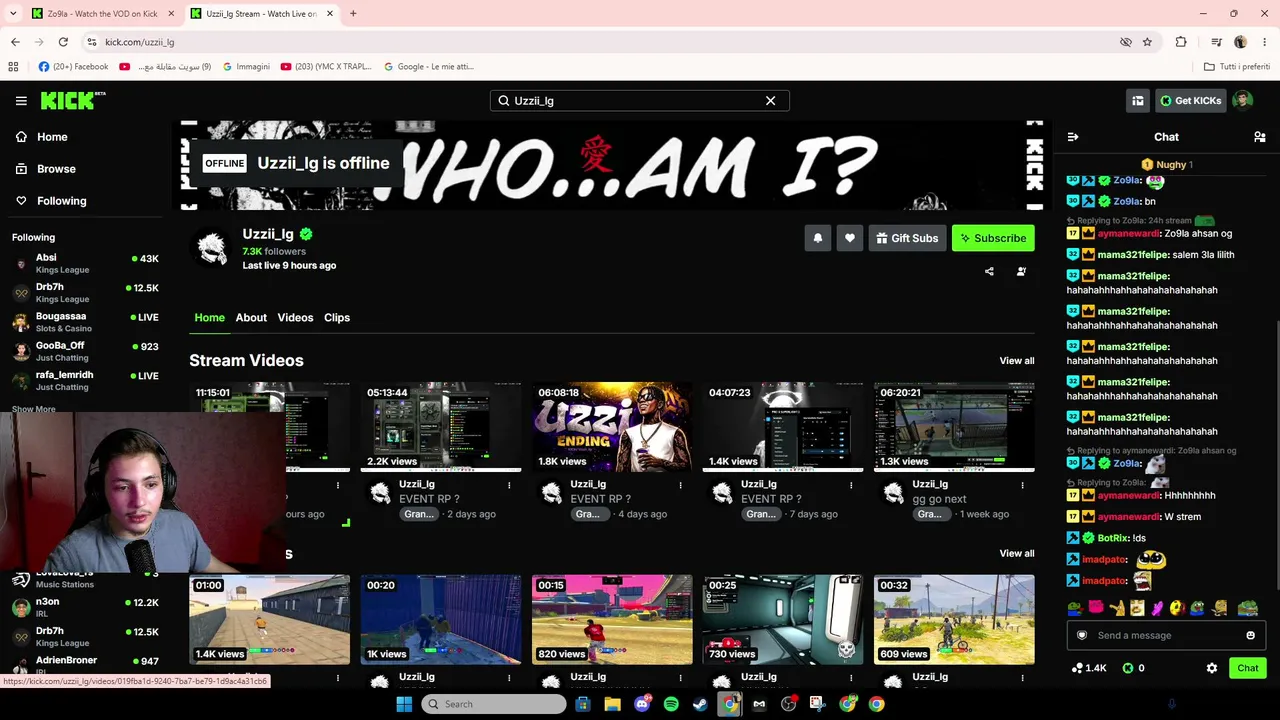Open Spotify from the taskbar
1280x720 pixels.
[671, 704]
